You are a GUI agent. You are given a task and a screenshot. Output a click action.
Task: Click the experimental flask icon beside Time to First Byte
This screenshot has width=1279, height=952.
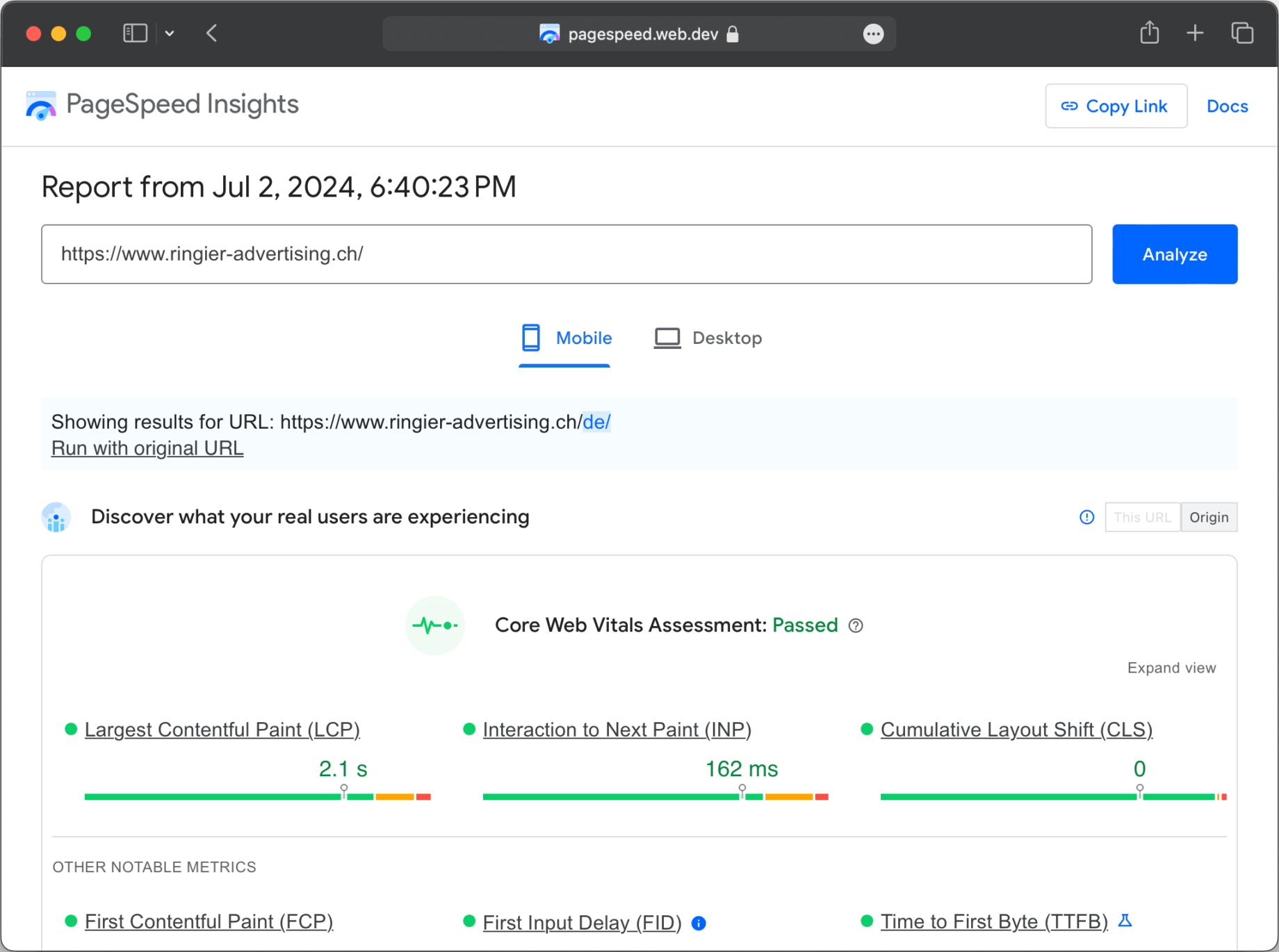pyautogui.click(x=1125, y=921)
